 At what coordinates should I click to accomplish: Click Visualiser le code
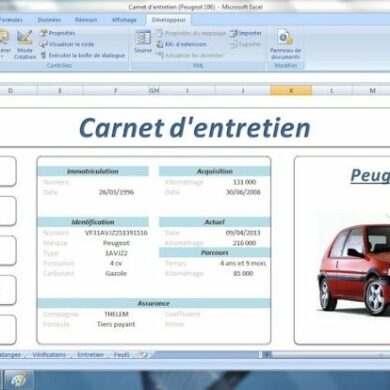[67, 44]
